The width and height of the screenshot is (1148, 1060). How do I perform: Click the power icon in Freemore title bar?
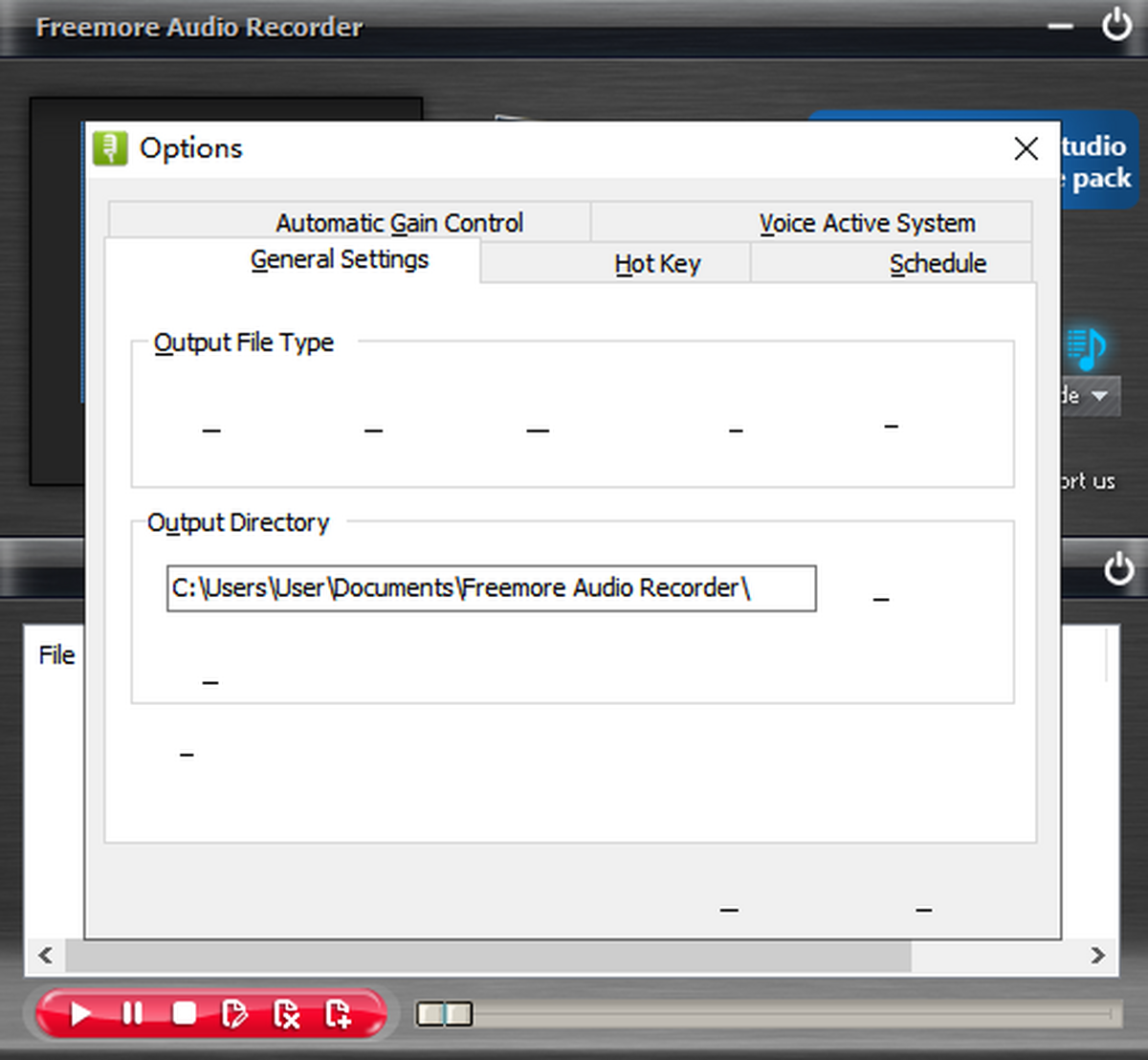pos(1115,26)
